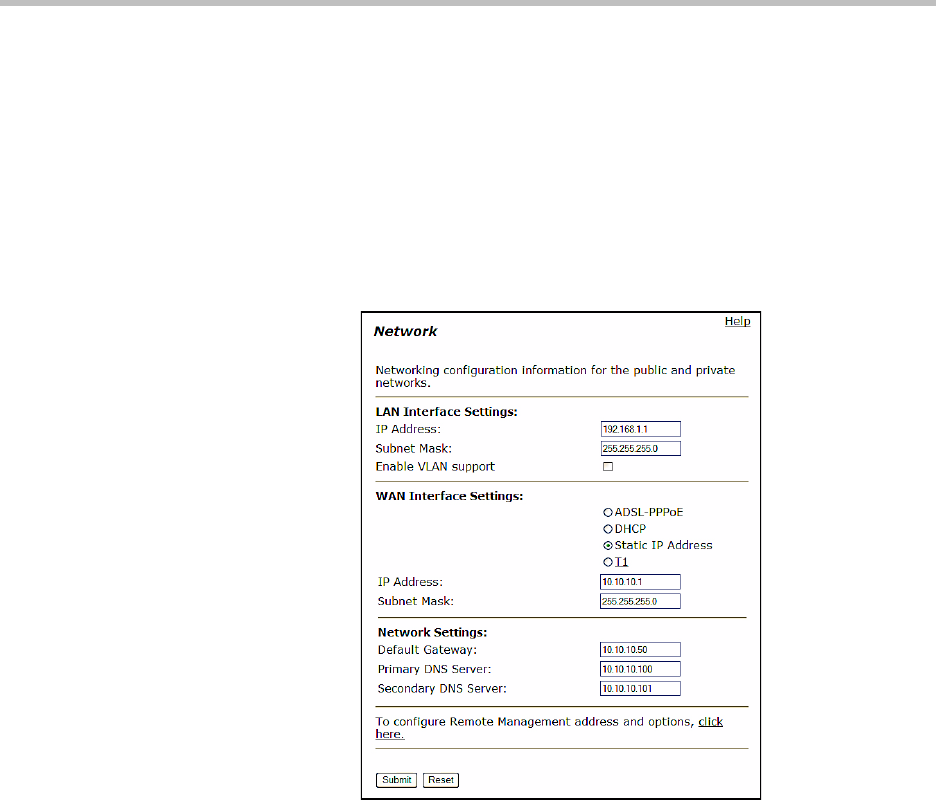This screenshot has width=936, height=800.
Task: Select the DHCP radio option
Action: click(608, 529)
